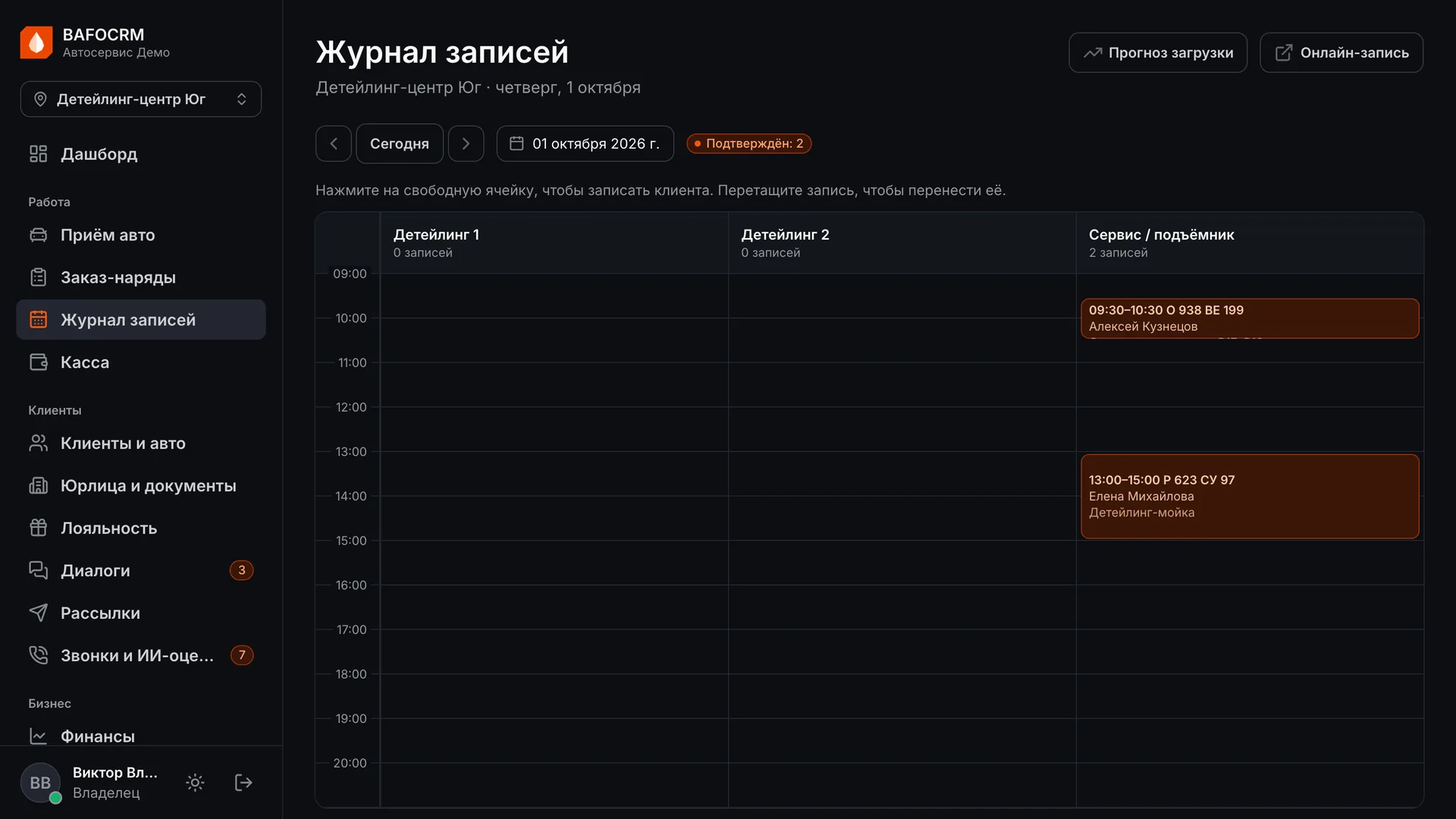
Task: Click the ВВ user avatar
Action: [x=40, y=783]
